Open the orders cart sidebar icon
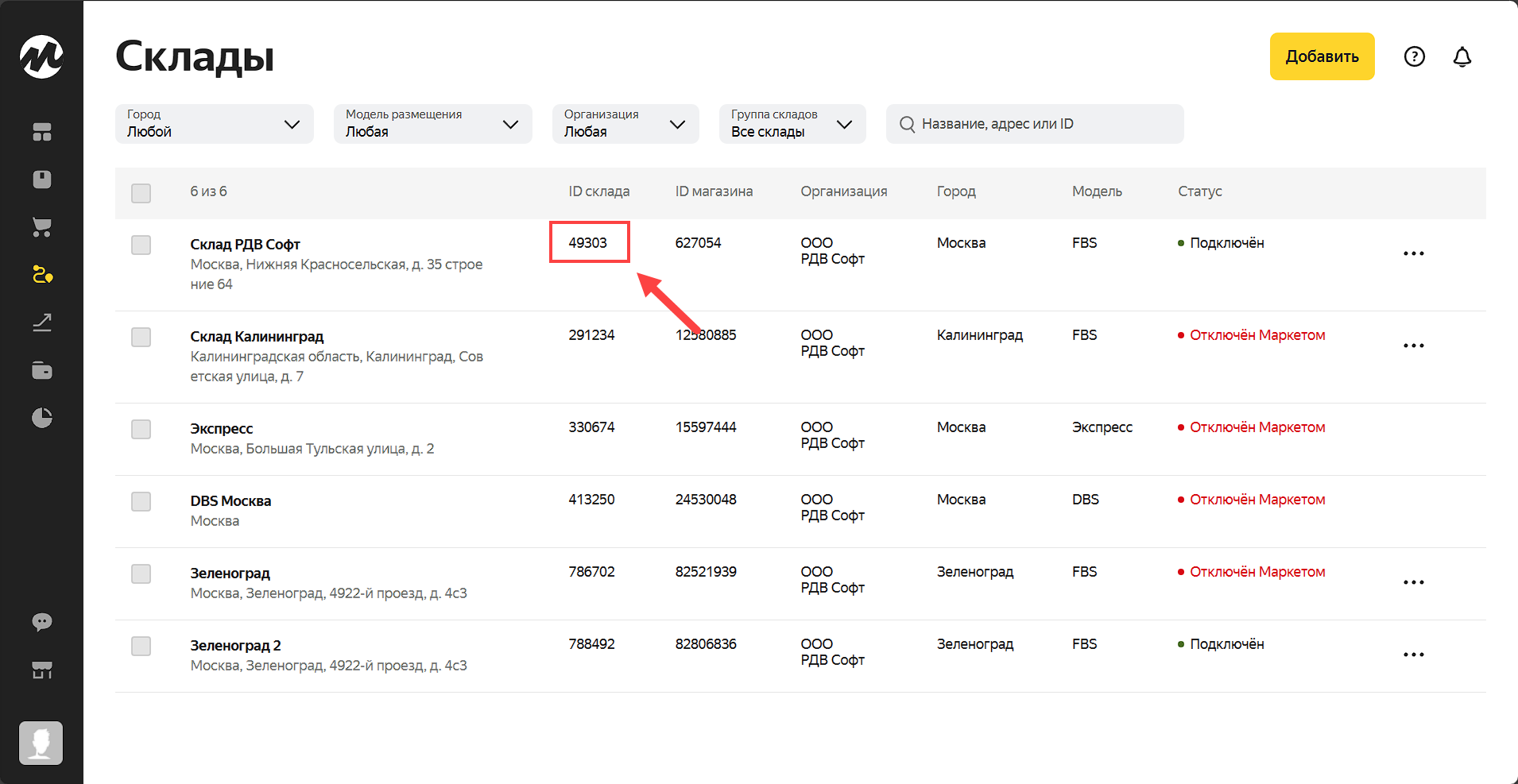1518x784 pixels. pos(42,227)
